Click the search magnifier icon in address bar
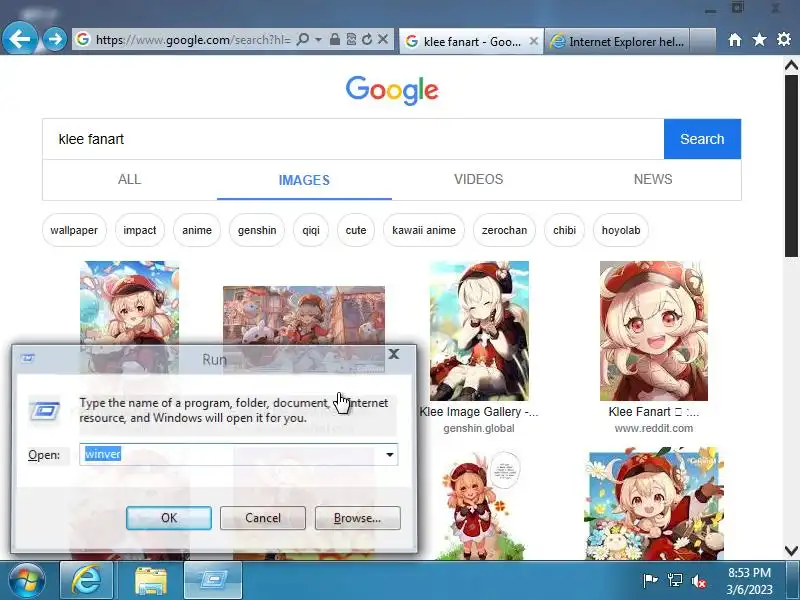 click(303, 39)
